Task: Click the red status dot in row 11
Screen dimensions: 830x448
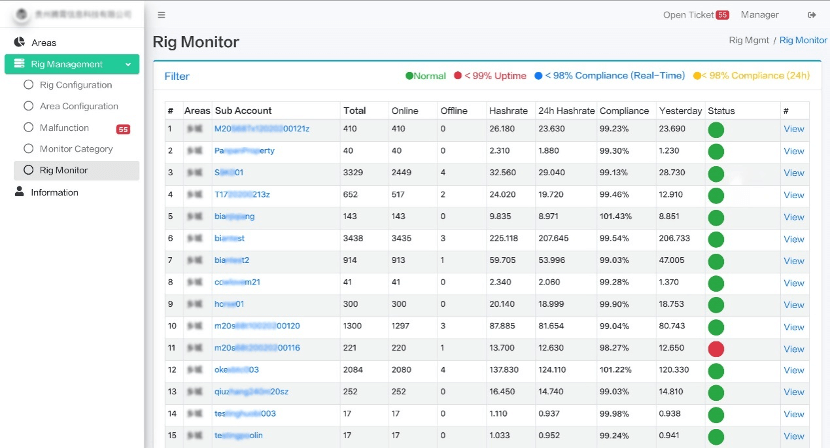Action: pyautogui.click(x=716, y=347)
